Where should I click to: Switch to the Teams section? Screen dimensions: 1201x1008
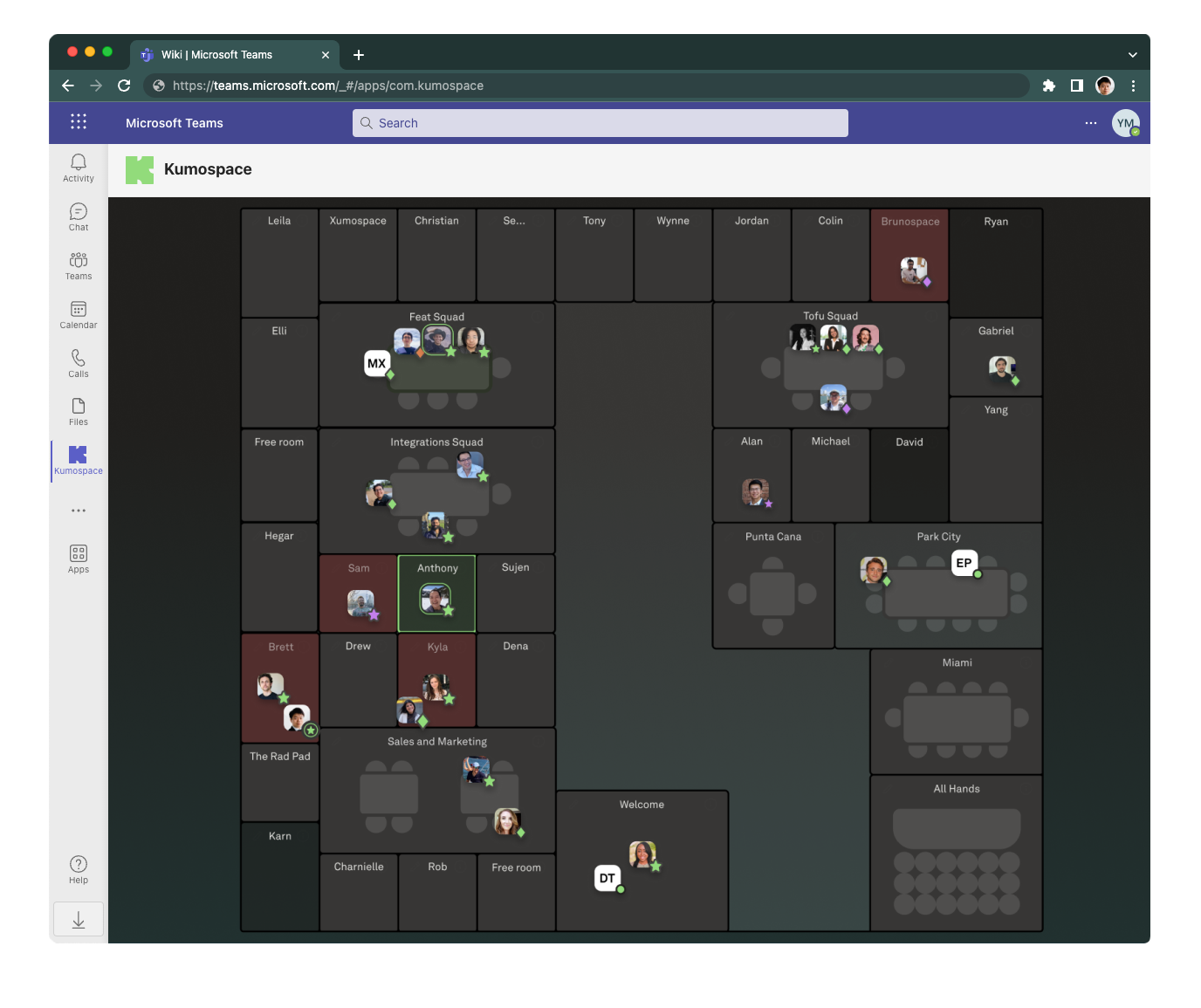[x=78, y=265]
